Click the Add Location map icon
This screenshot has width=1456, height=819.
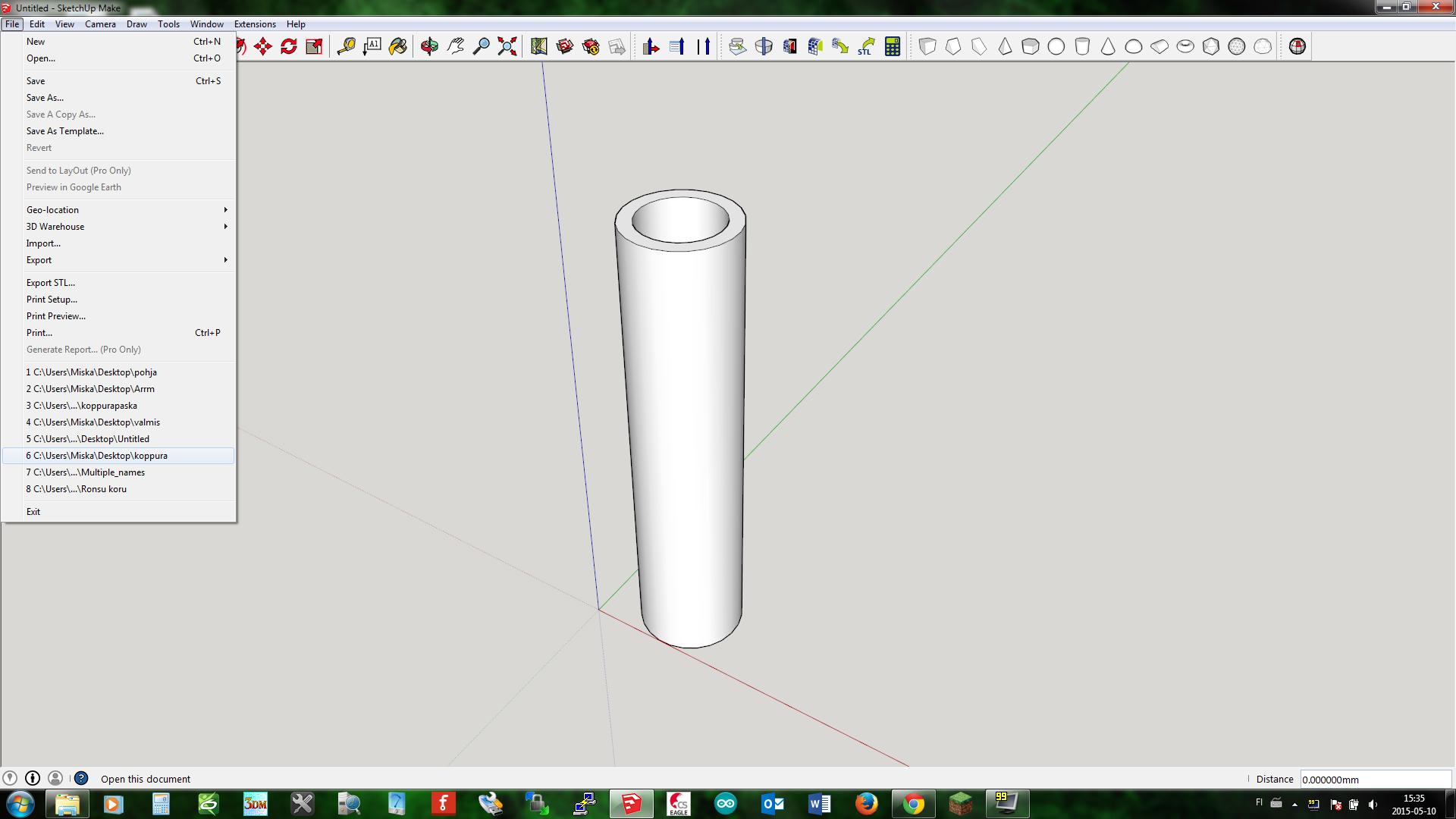(539, 46)
